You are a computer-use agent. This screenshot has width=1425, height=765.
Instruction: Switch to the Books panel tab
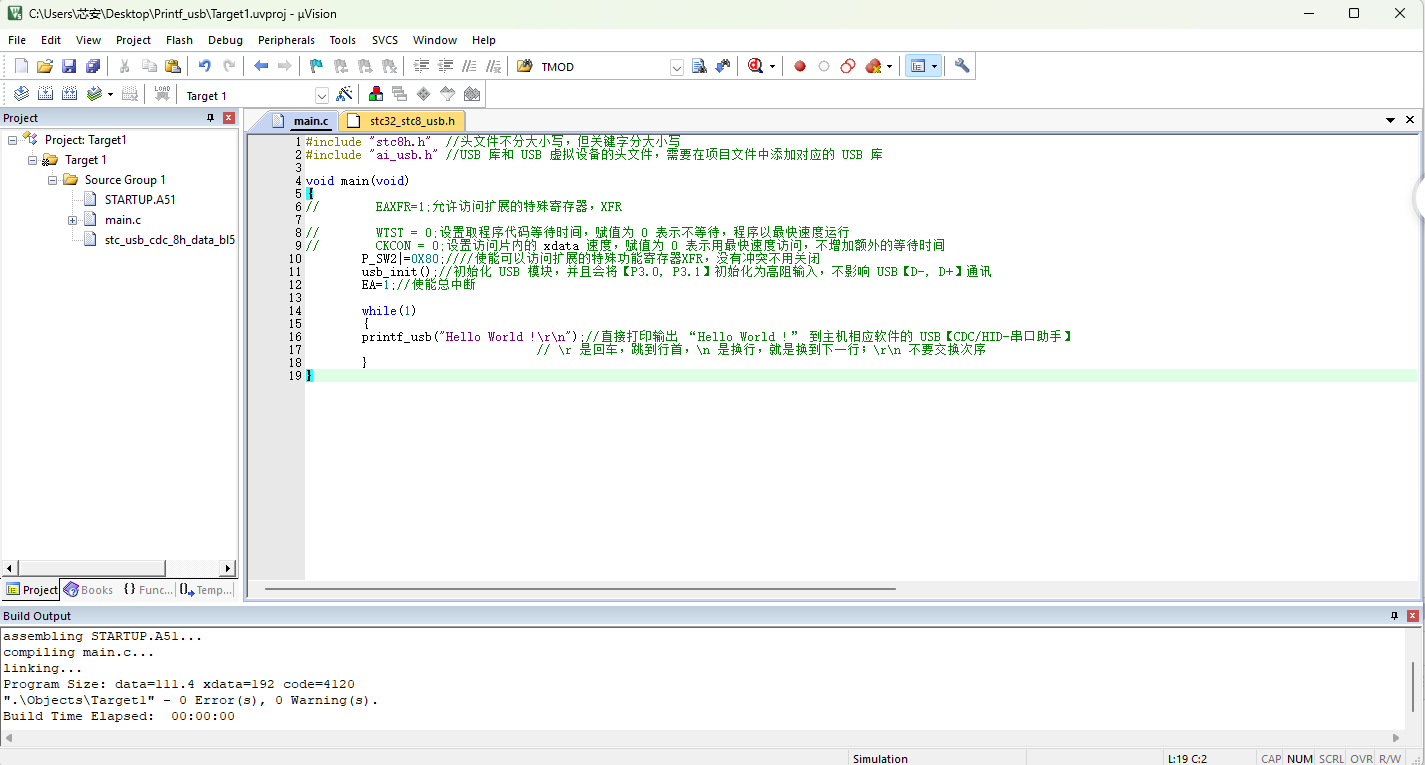pos(89,590)
